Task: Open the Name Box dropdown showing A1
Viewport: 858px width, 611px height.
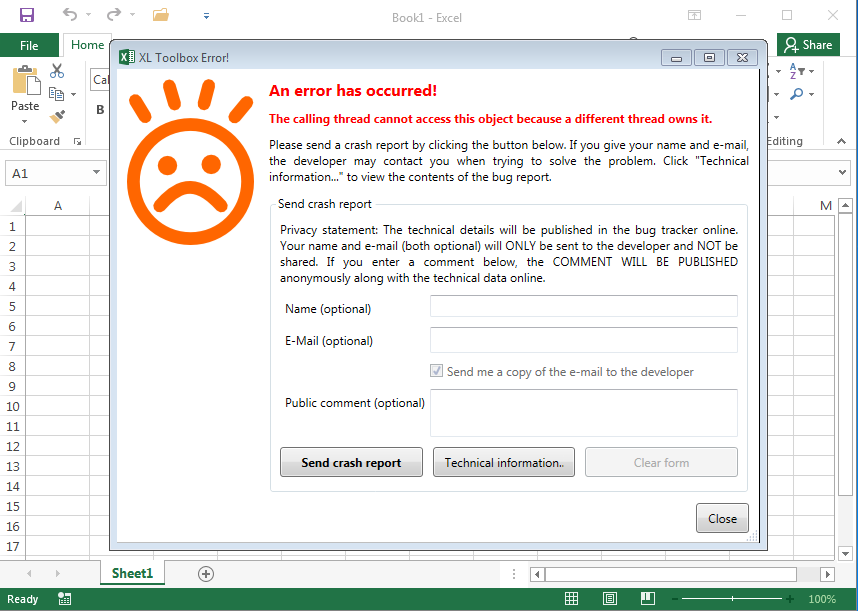Action: coord(96,172)
